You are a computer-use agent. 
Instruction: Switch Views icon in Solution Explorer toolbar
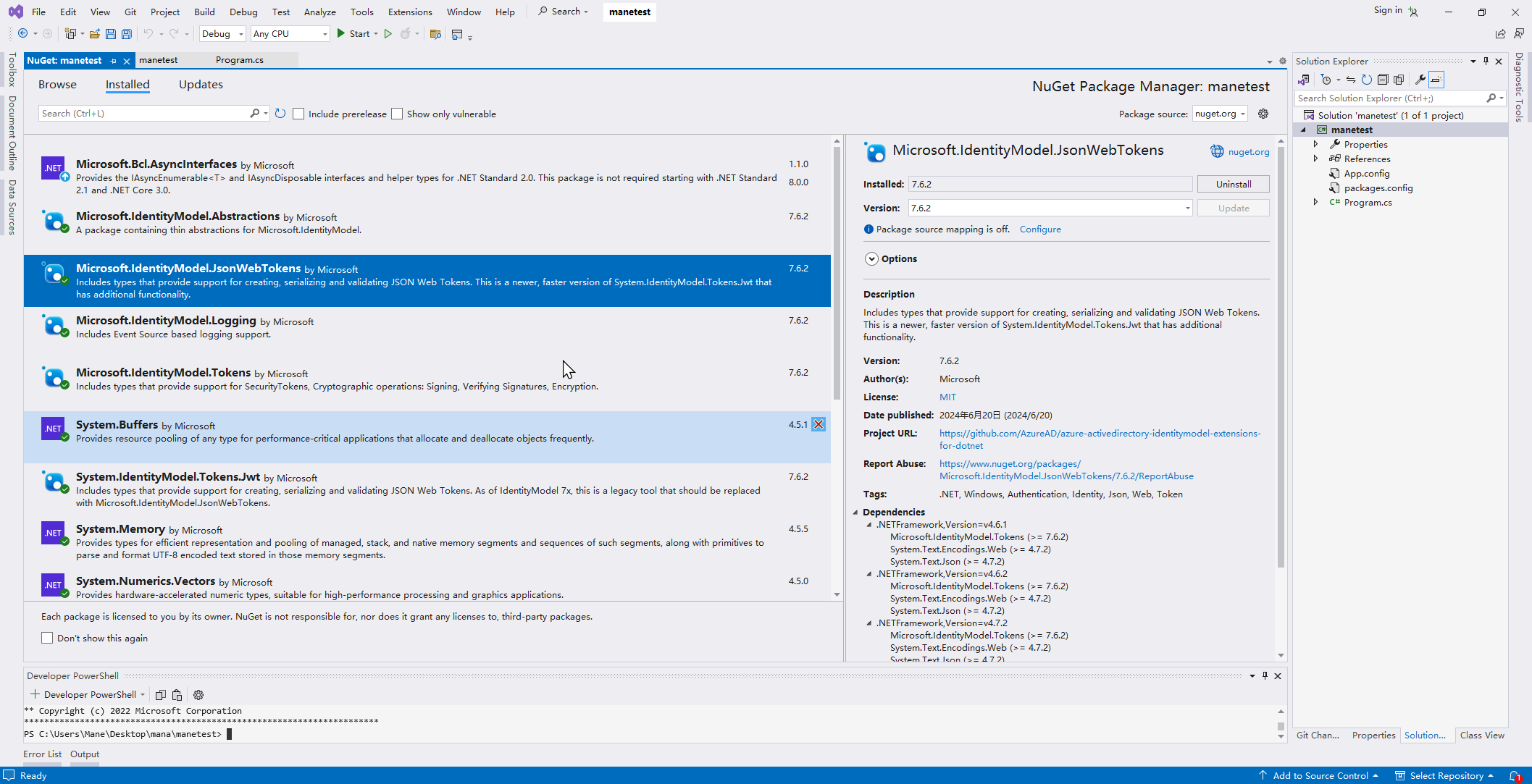1303,80
